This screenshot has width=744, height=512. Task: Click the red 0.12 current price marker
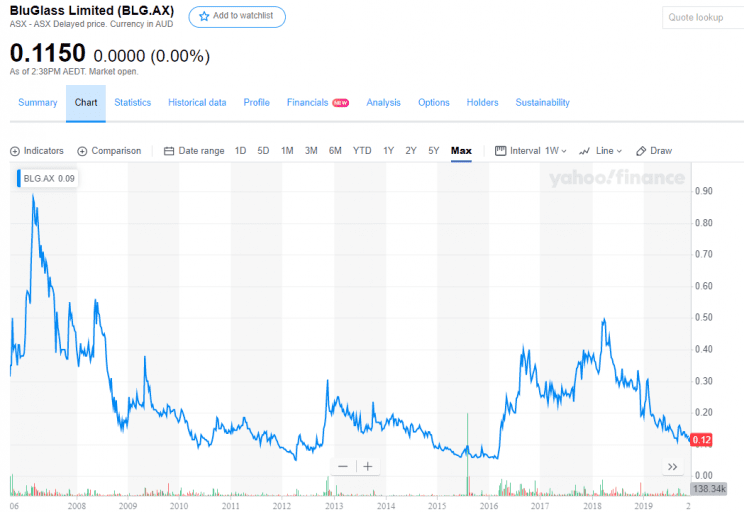point(701,440)
